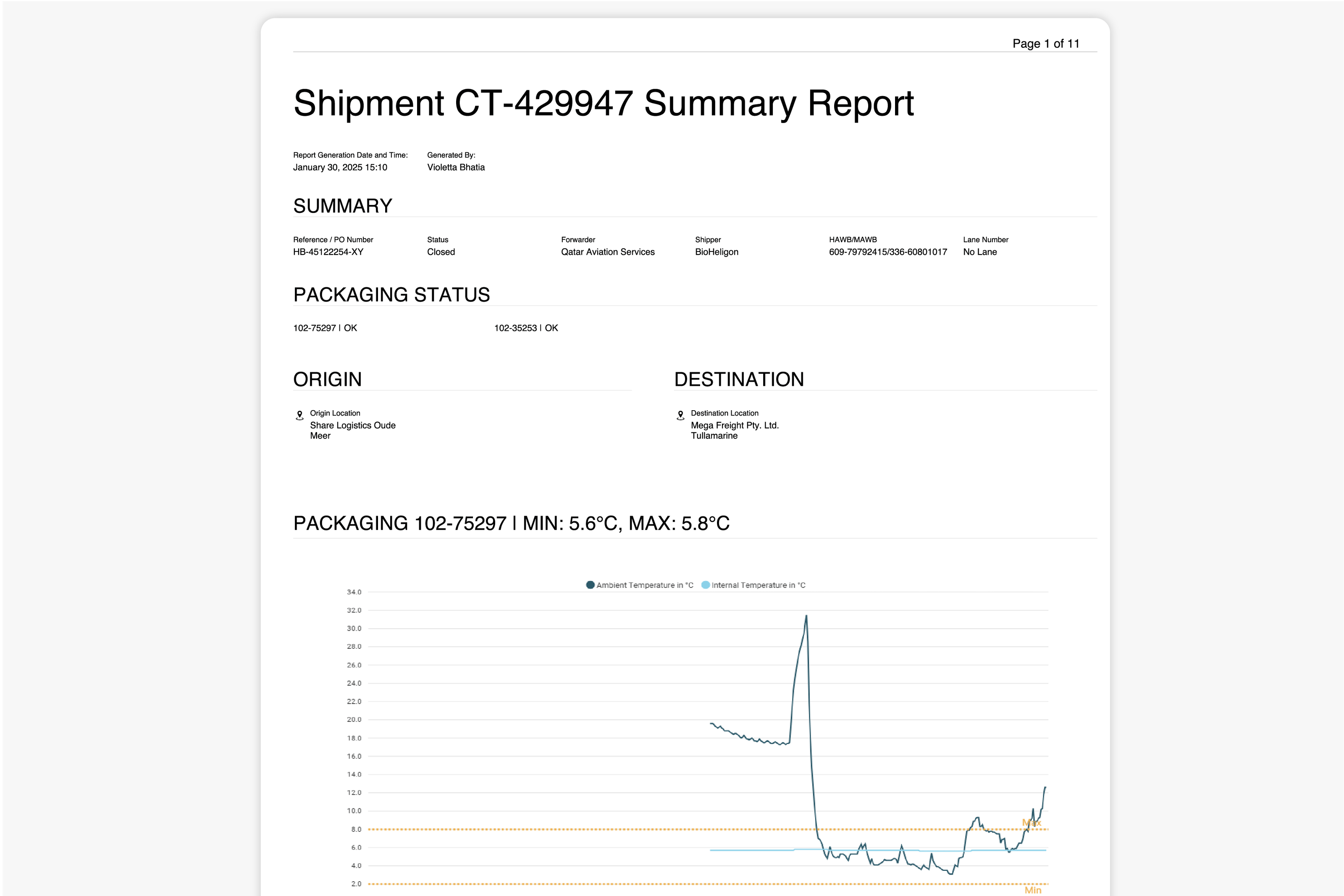Click the HAWB/MAWB number 609-79792415/336-60801017
Image resolution: width=1344 pixels, height=896 pixels.
point(887,252)
